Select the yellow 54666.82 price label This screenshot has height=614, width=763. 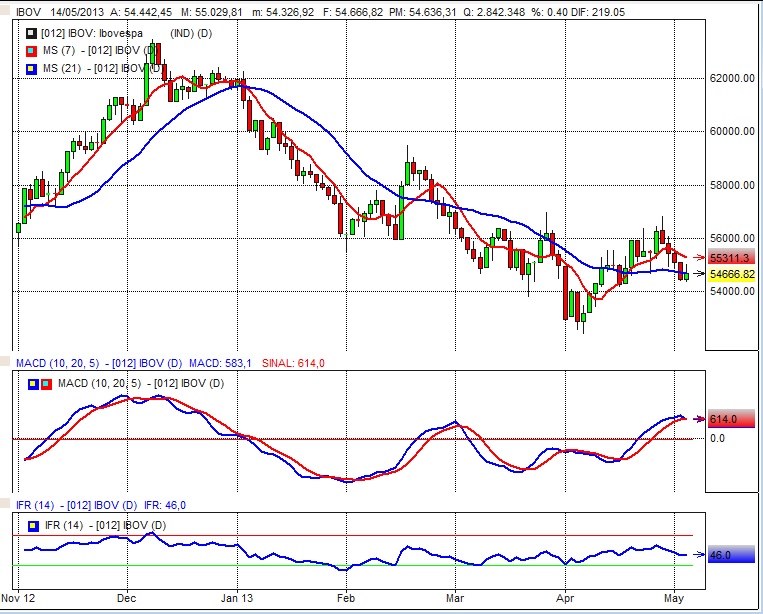point(731,274)
